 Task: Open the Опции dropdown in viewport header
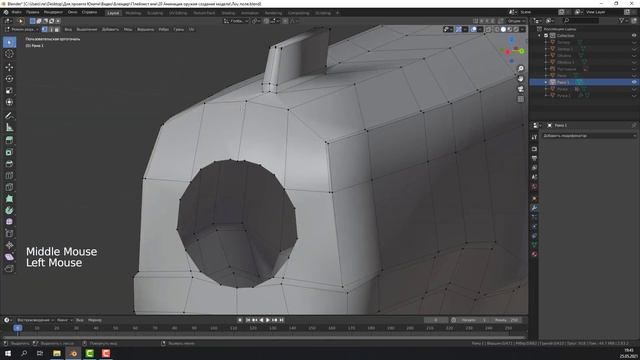516,21
